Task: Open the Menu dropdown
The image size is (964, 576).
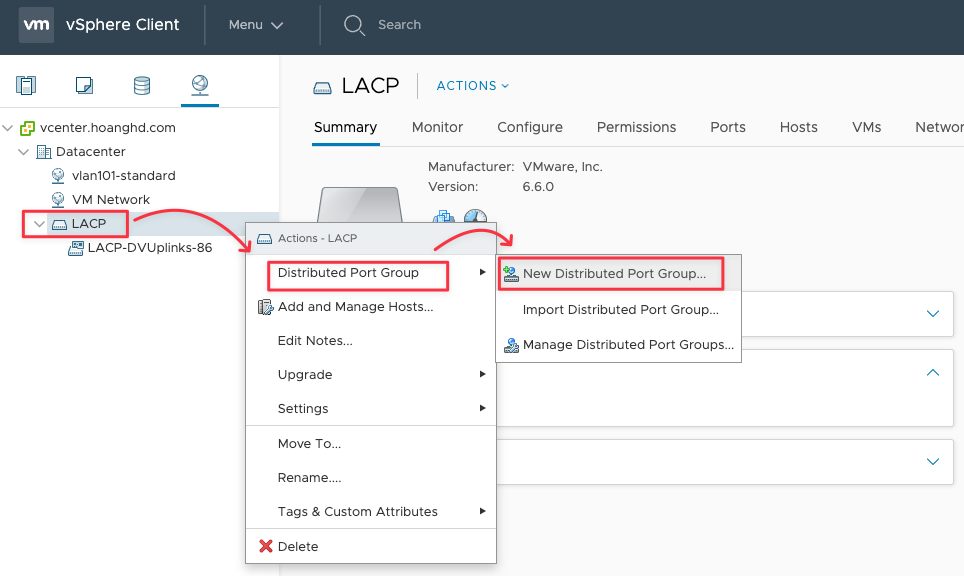Action: 256,25
